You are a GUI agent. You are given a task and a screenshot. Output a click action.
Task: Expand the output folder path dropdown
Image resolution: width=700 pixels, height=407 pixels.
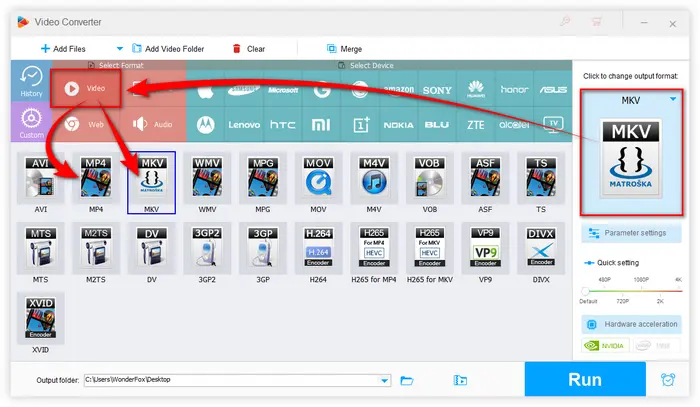pyautogui.click(x=384, y=380)
